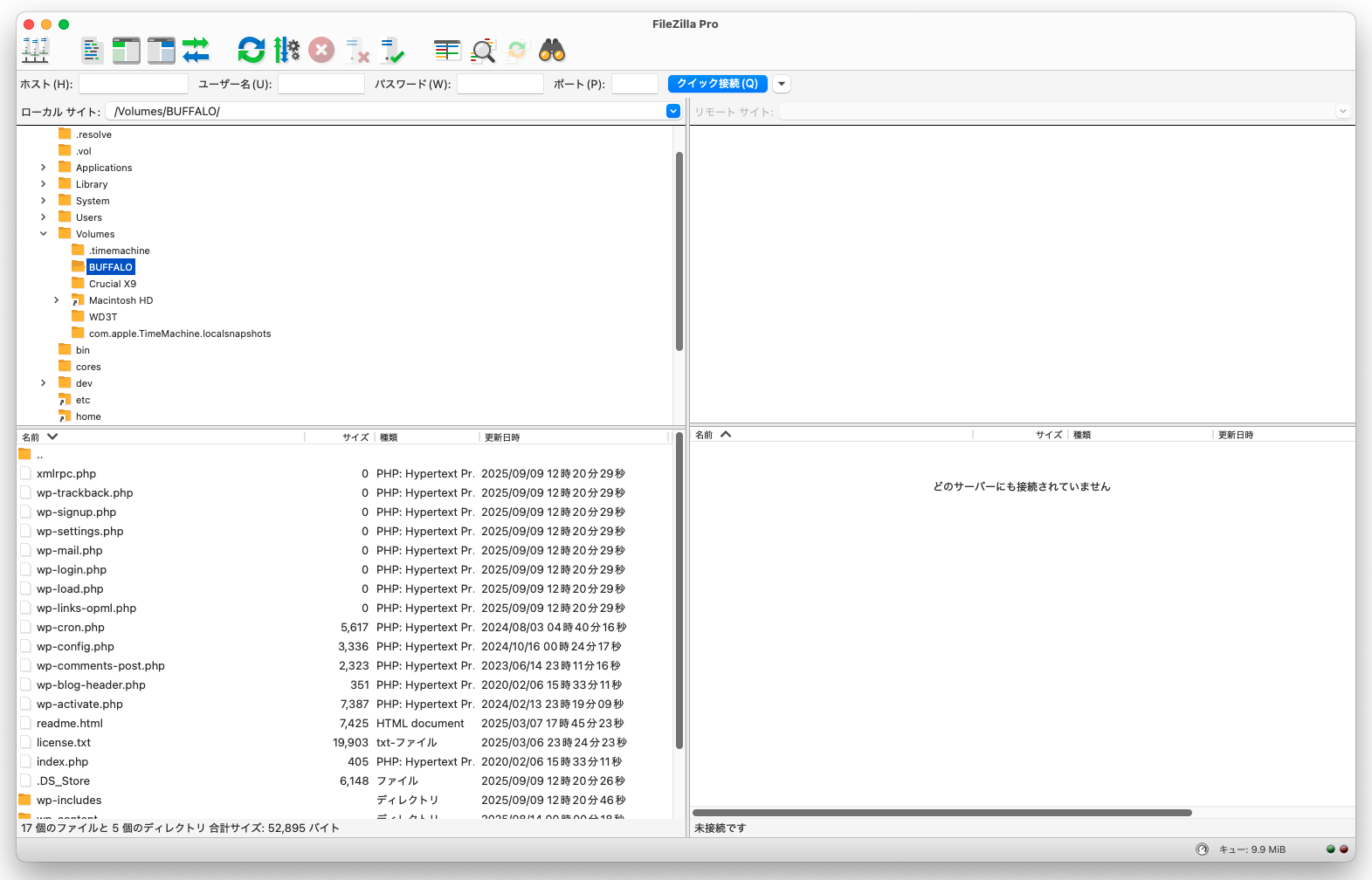Toggle transfer queue display icon
The height and width of the screenshot is (880, 1372).
pyautogui.click(x=196, y=51)
